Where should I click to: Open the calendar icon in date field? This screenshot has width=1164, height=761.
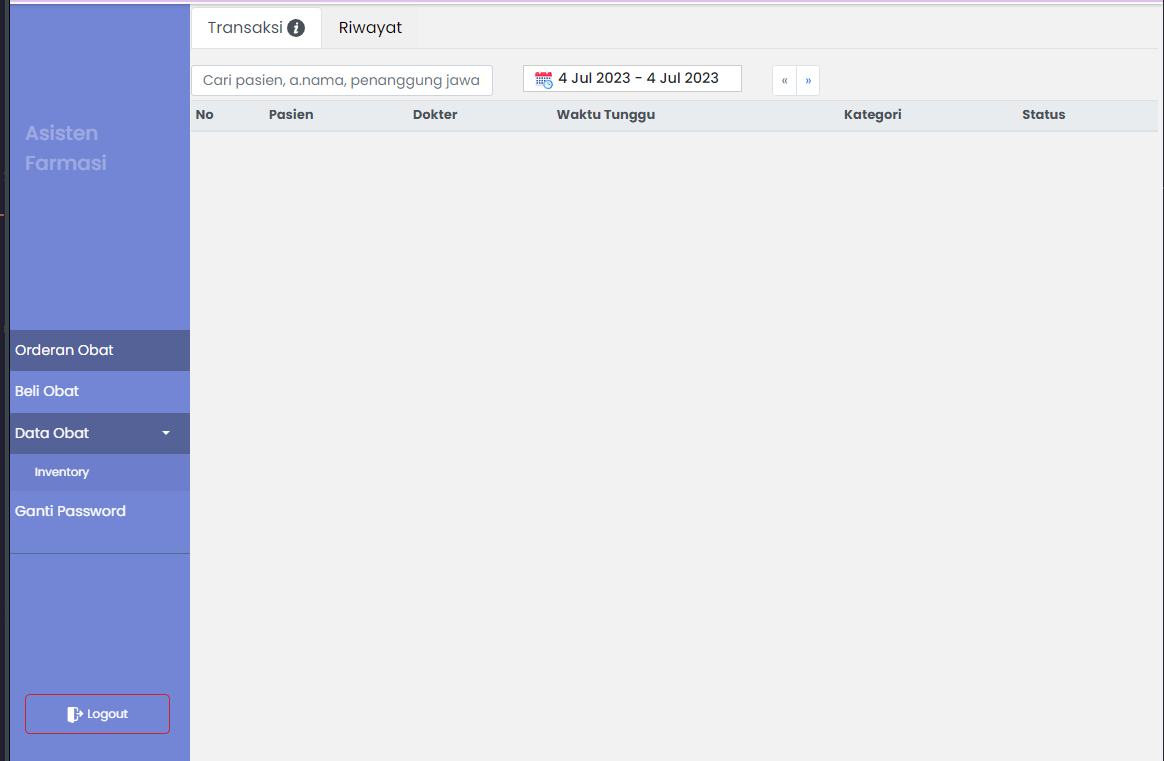pyautogui.click(x=543, y=79)
